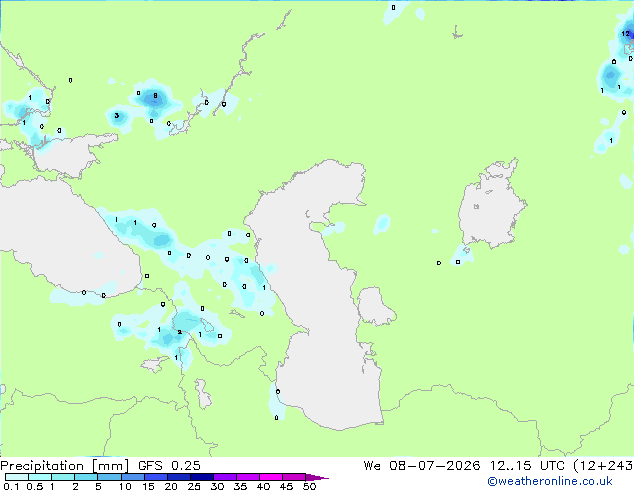Click the 'GFS 0.25' model label
This screenshot has width=634, height=490.
pyautogui.click(x=169, y=466)
